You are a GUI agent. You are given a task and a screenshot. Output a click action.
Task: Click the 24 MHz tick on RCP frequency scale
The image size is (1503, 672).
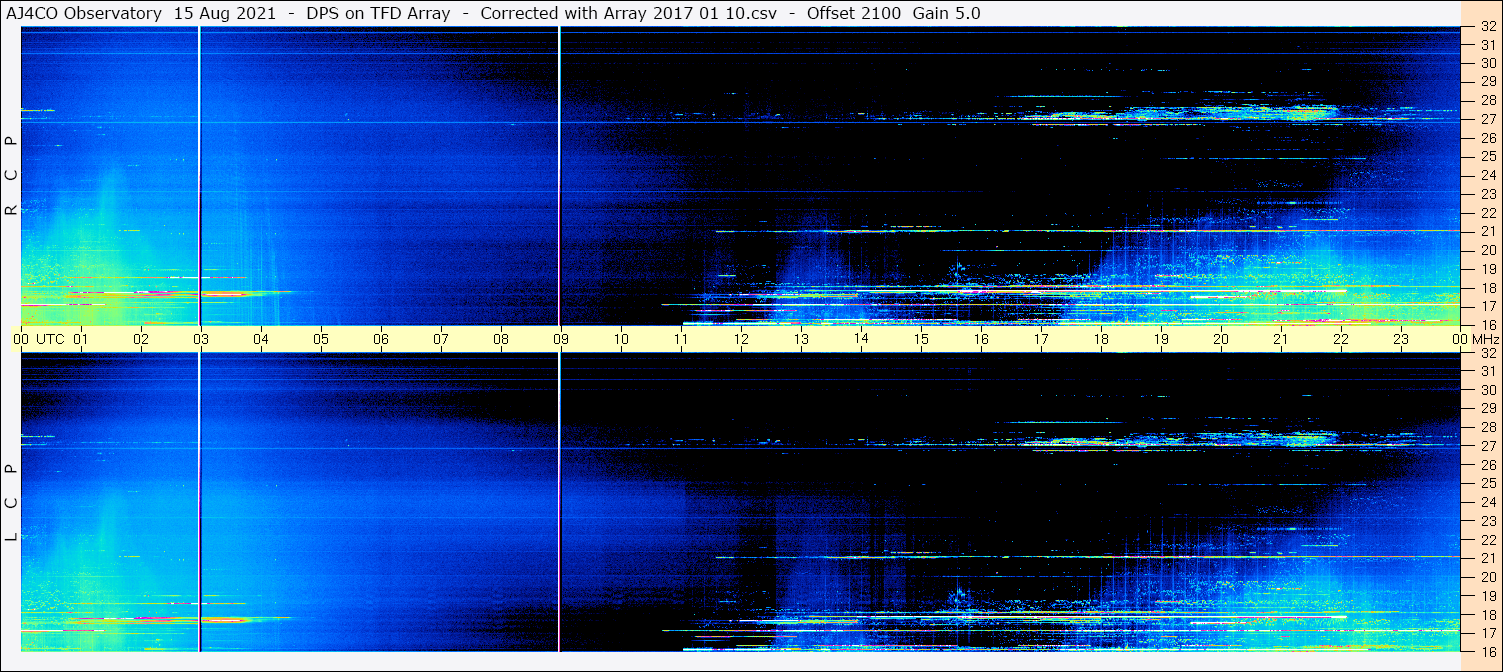click(x=1487, y=175)
